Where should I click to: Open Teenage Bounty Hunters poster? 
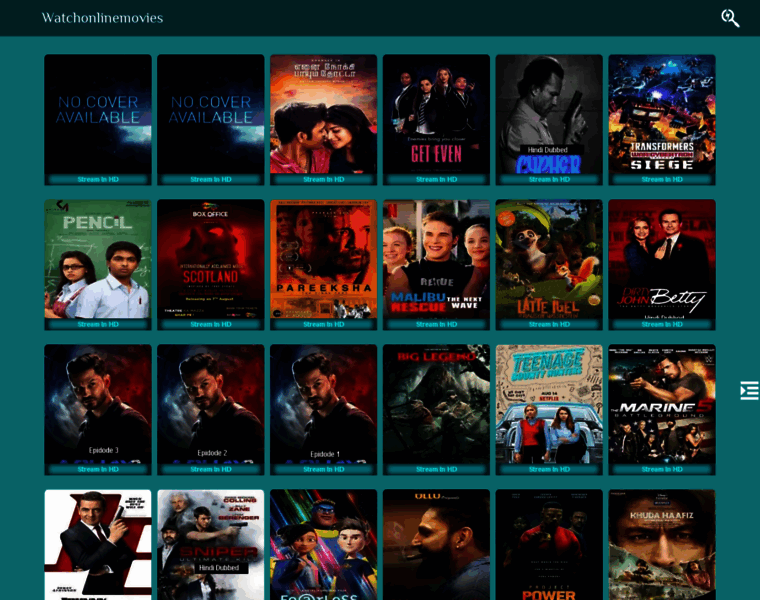tap(549, 404)
